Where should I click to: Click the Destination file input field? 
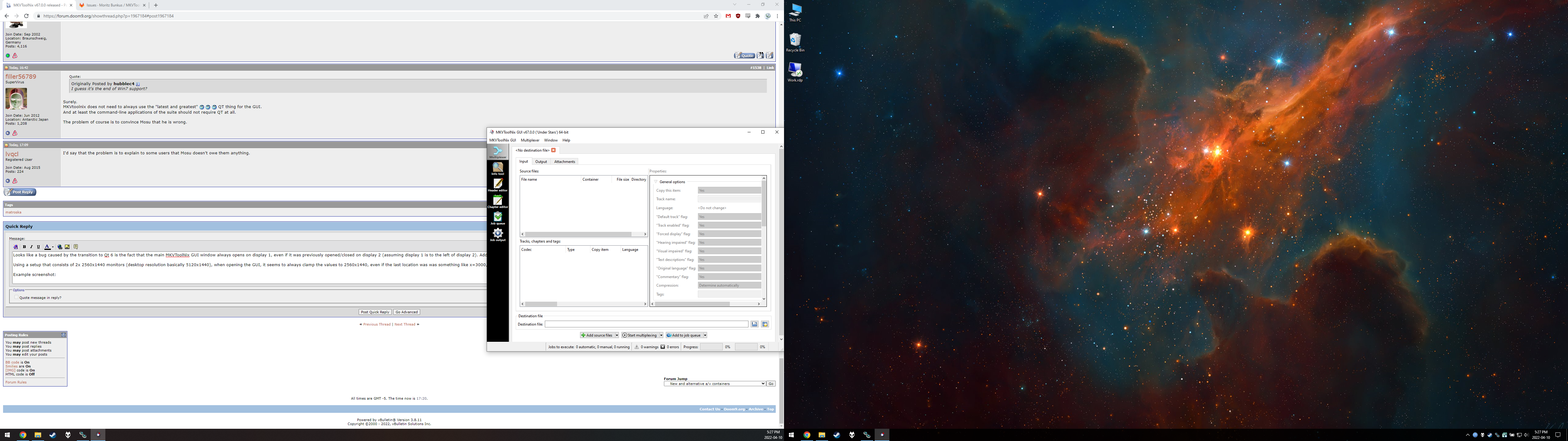coord(646,324)
